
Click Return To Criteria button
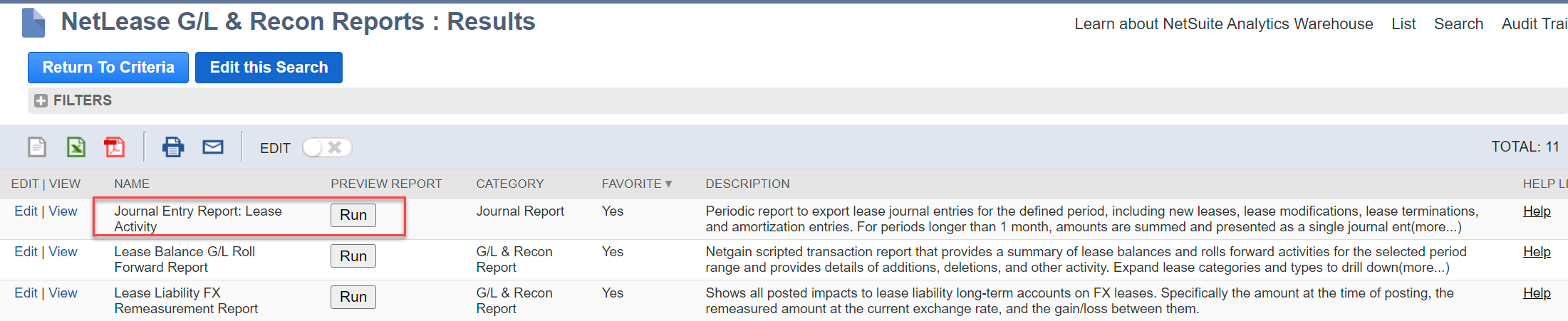(108, 68)
